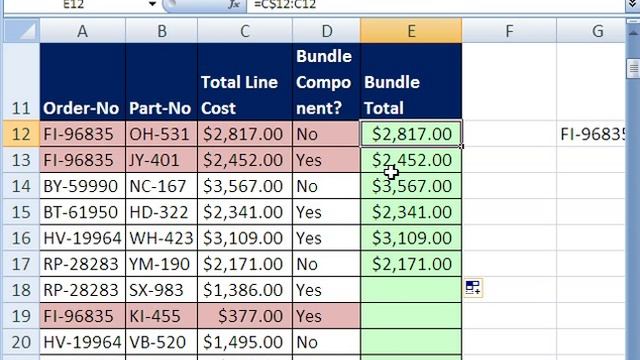Select column B header

click(162, 31)
